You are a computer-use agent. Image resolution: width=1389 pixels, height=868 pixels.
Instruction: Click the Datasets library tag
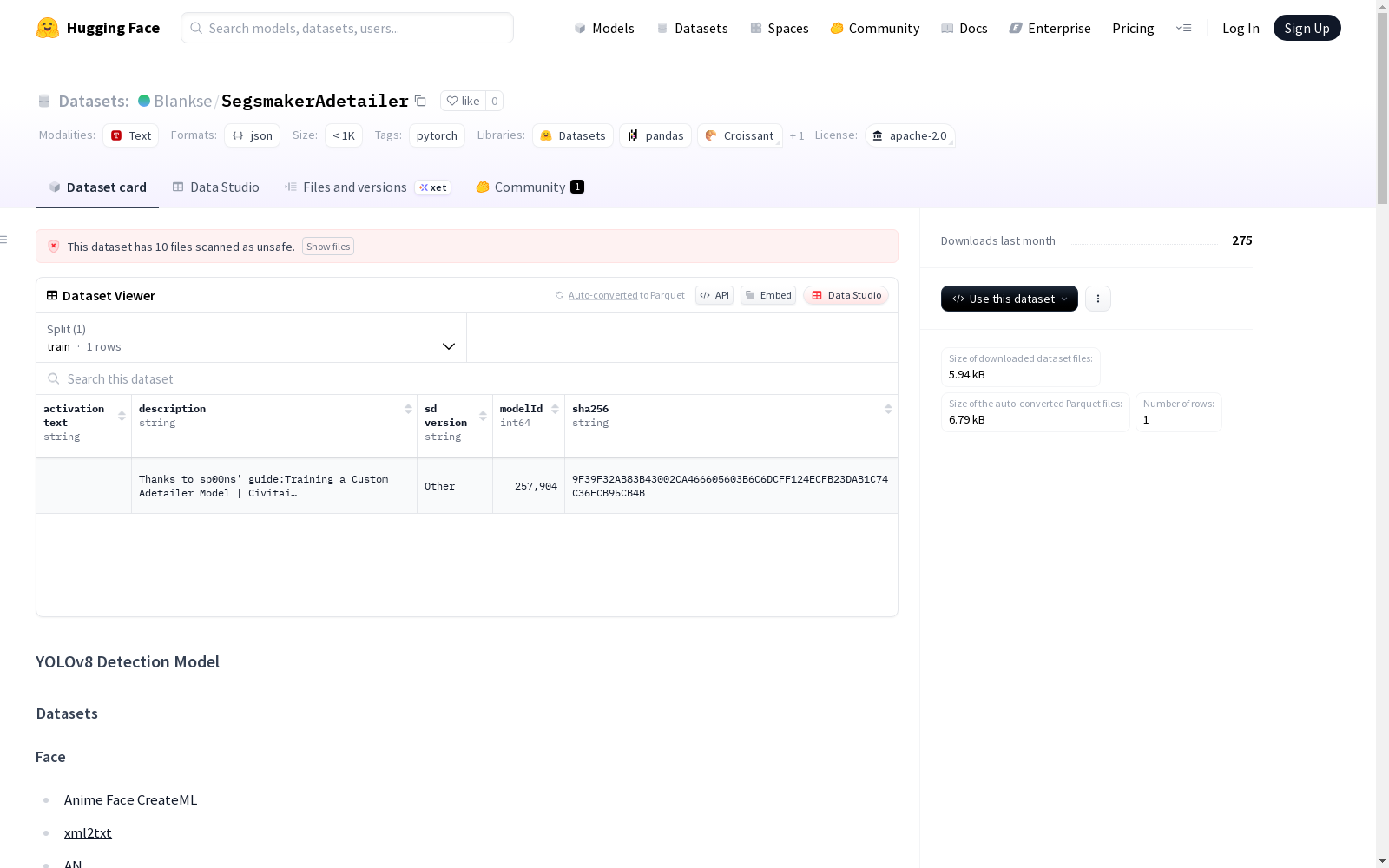coord(573,135)
